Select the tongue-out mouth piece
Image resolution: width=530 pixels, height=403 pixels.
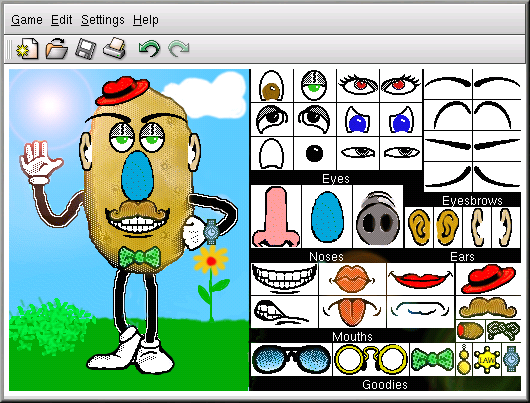tap(352, 311)
